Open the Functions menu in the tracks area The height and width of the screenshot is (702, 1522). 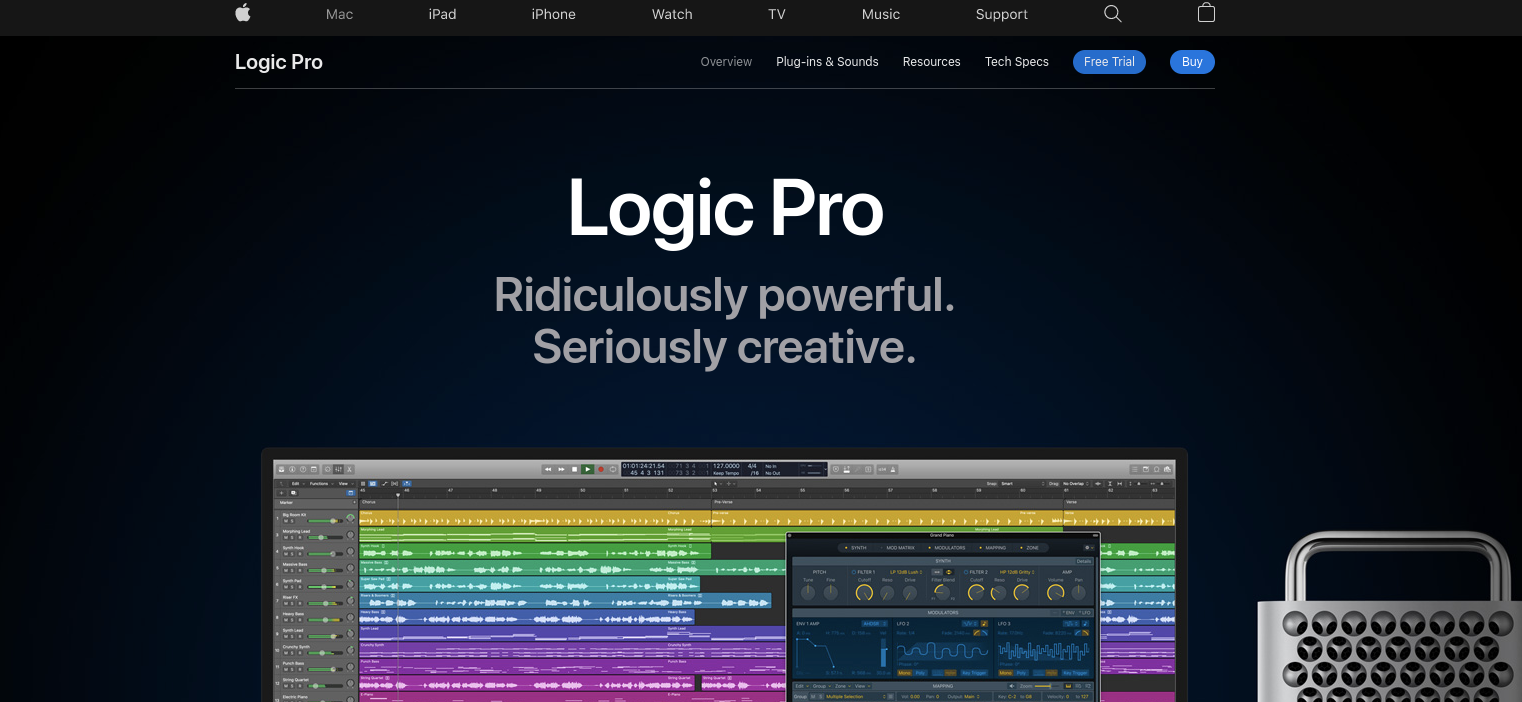tap(321, 484)
